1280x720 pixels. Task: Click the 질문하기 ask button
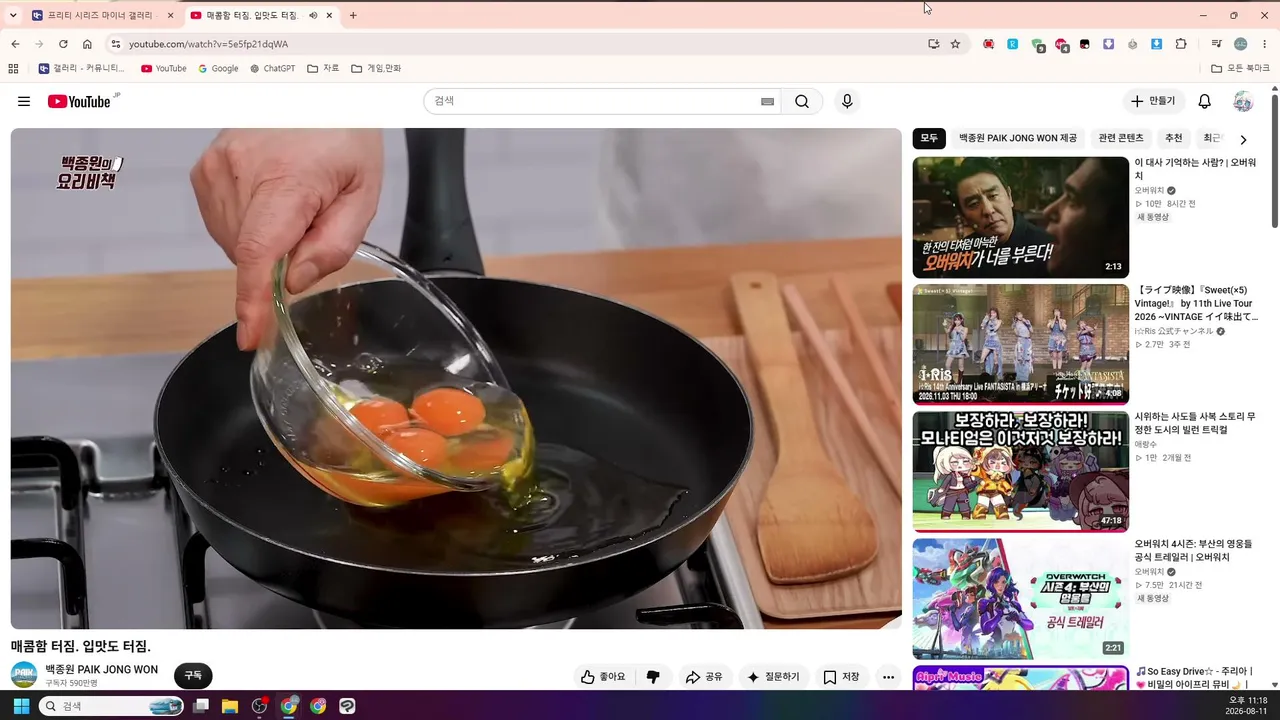click(774, 677)
